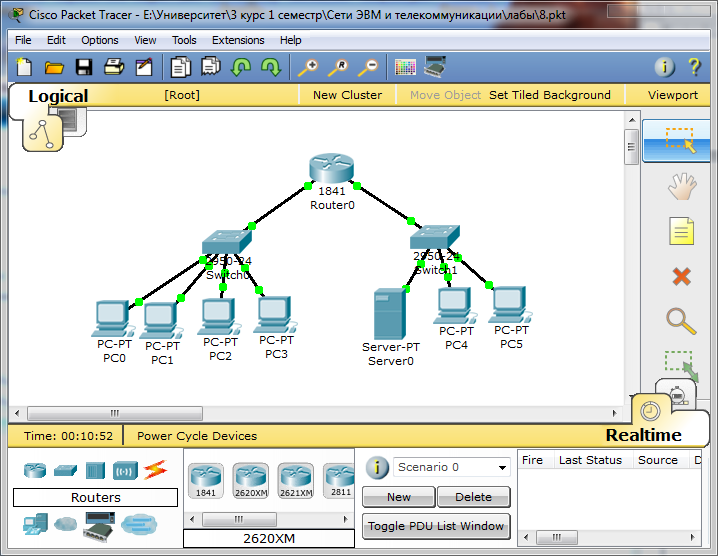Switch to the Realtime mode tab

[643, 435]
